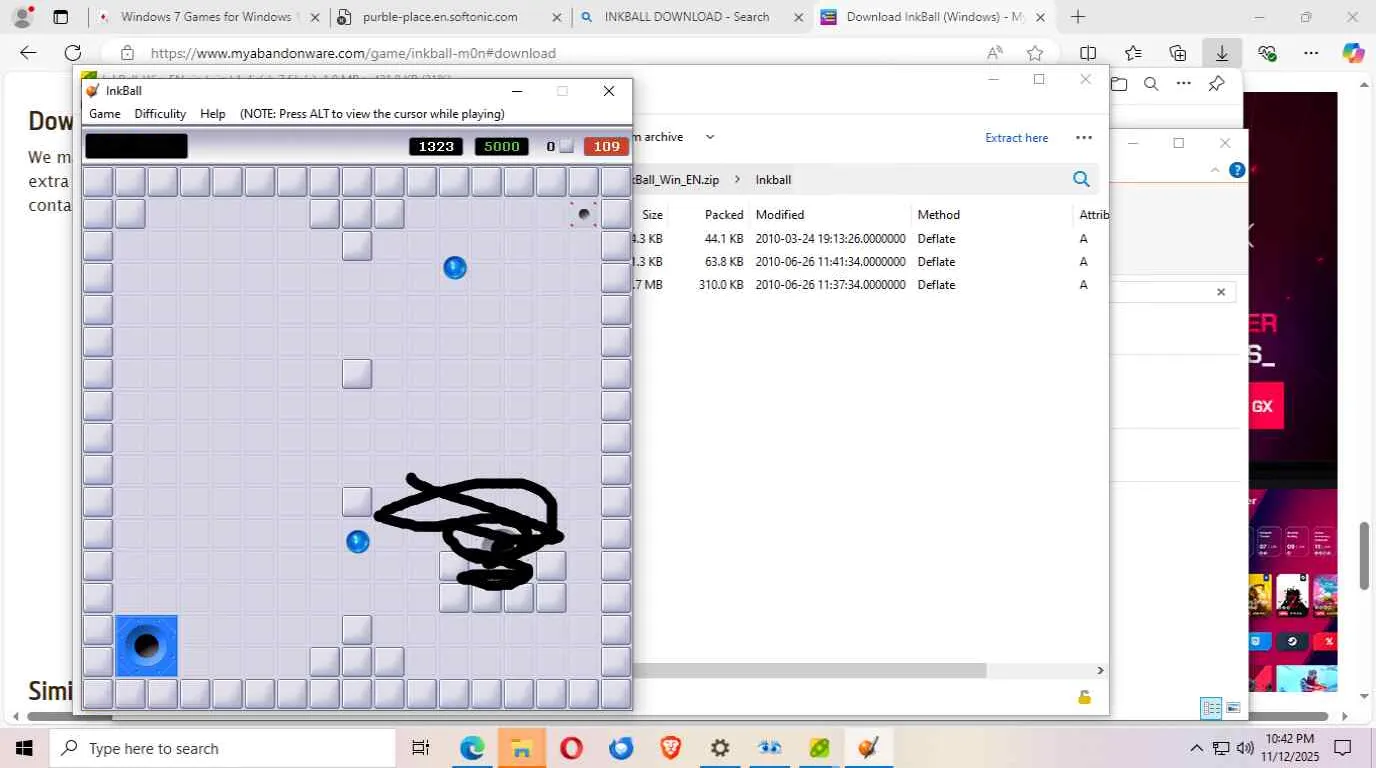The height and width of the screenshot is (768, 1376).
Task: Expand the archive dropdown arrow in zip window
Action: [x=710, y=137]
